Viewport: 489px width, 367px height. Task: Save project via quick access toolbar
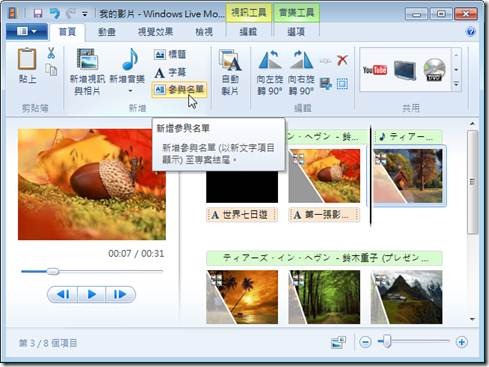(x=38, y=14)
